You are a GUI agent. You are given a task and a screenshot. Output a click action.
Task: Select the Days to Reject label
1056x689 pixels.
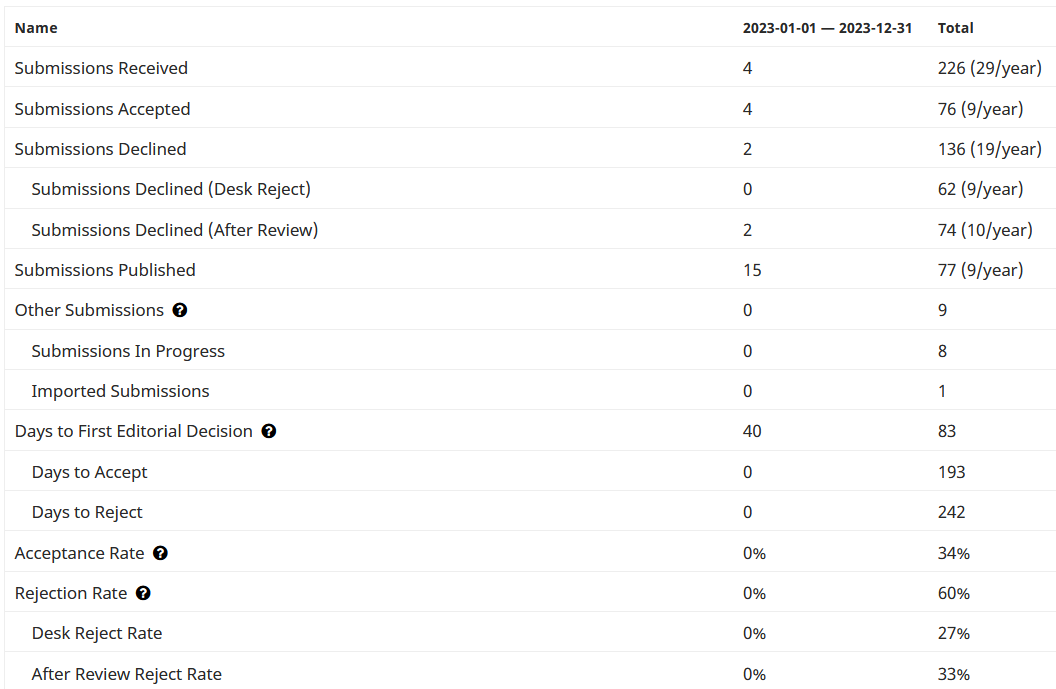tap(87, 512)
